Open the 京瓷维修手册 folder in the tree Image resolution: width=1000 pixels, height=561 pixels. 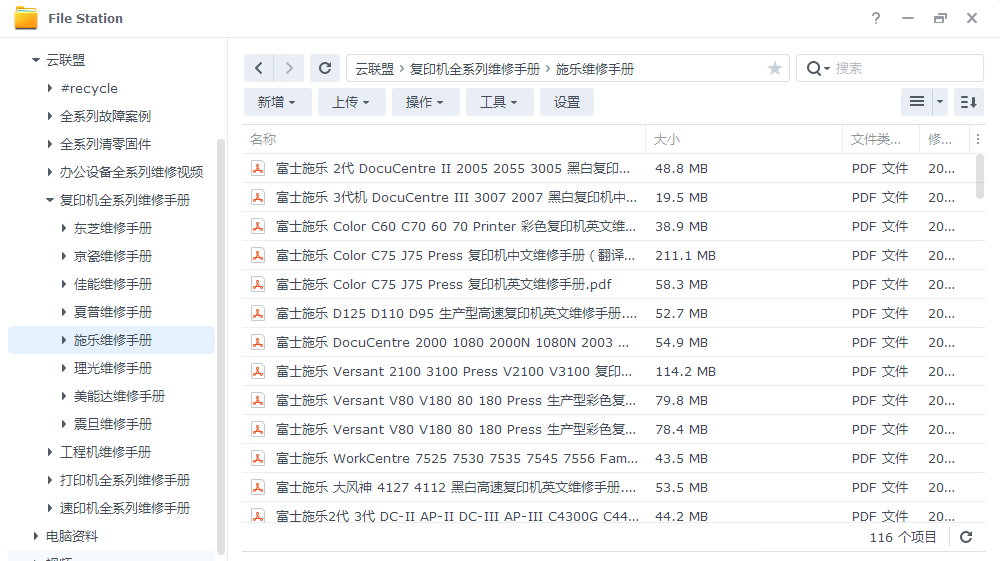click(x=113, y=256)
